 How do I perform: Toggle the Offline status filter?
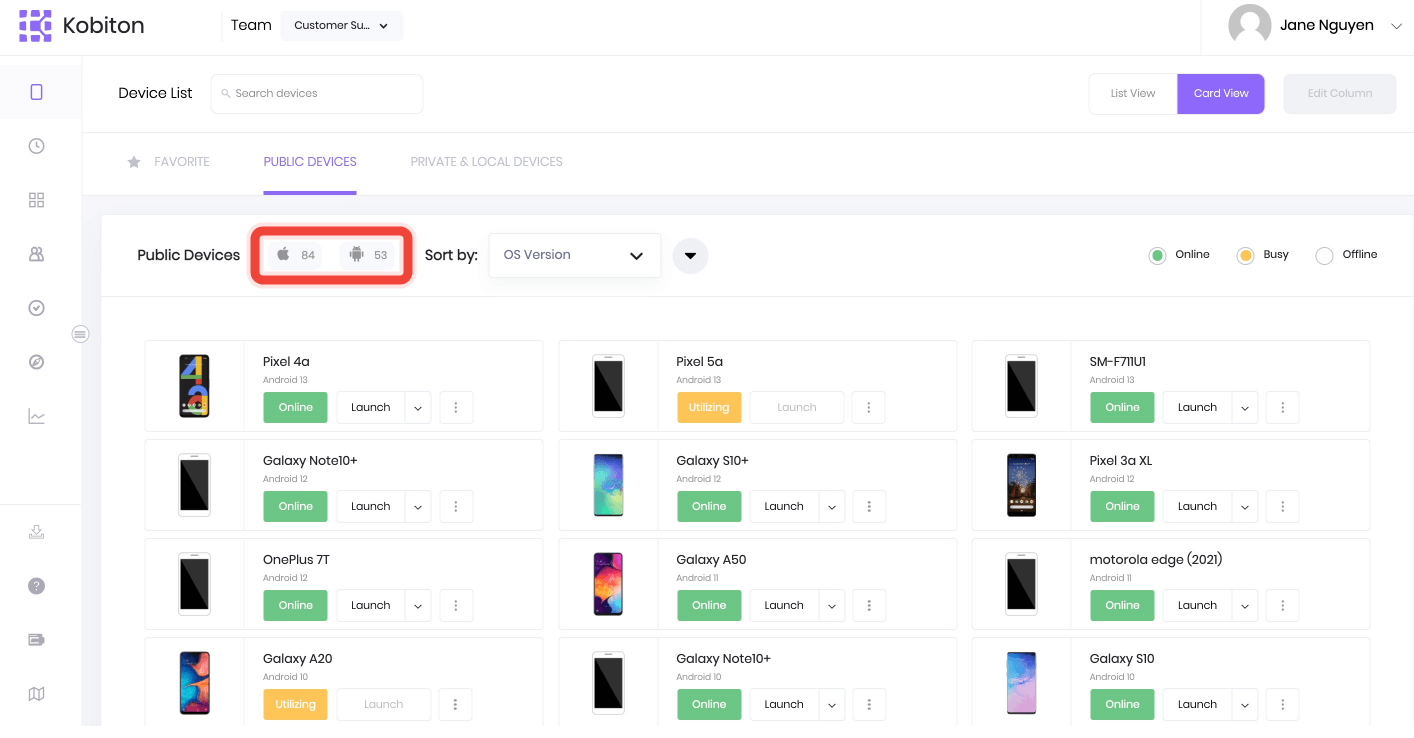(x=1324, y=255)
